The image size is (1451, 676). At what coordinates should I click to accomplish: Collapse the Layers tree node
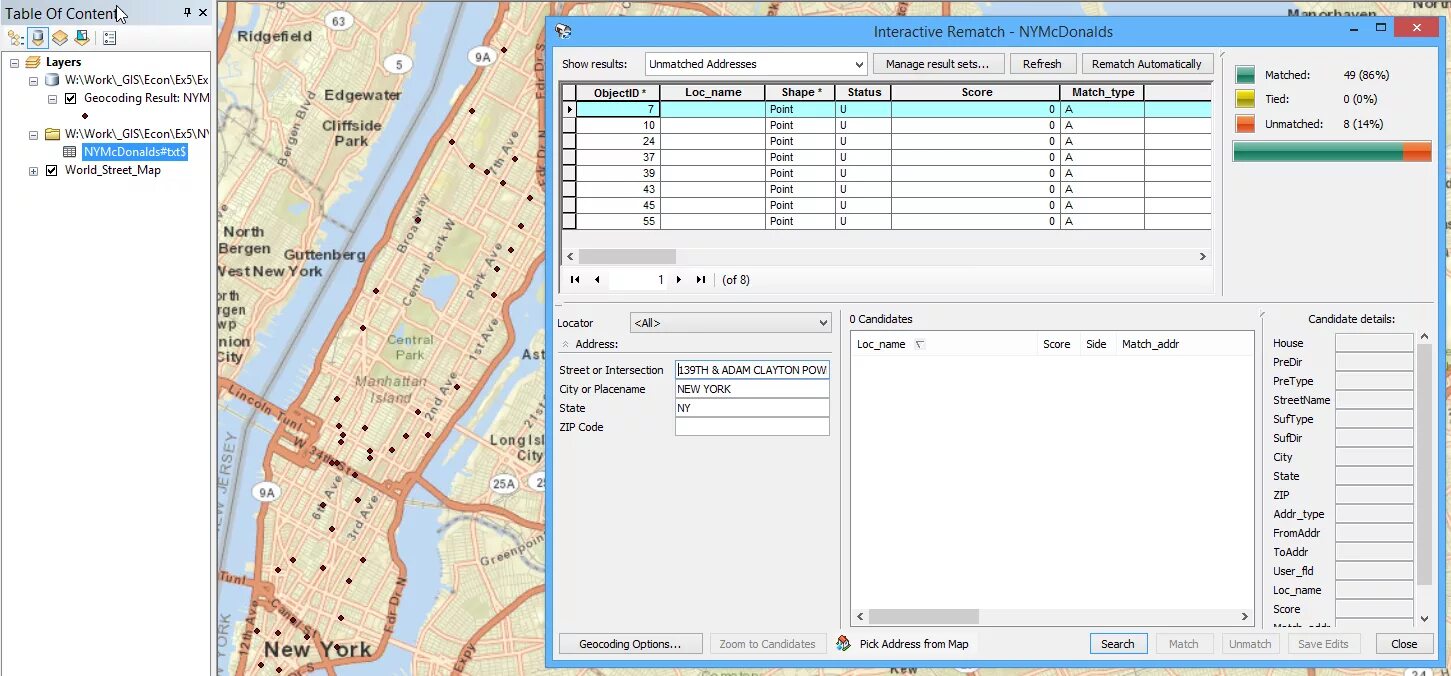(x=15, y=62)
